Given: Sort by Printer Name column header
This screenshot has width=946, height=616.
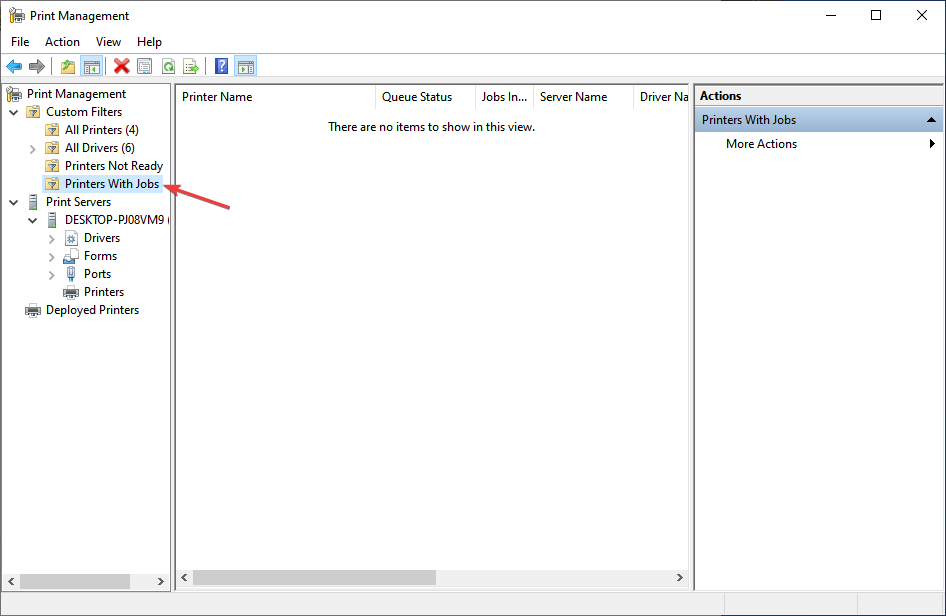Looking at the screenshot, I should pyautogui.click(x=276, y=97).
